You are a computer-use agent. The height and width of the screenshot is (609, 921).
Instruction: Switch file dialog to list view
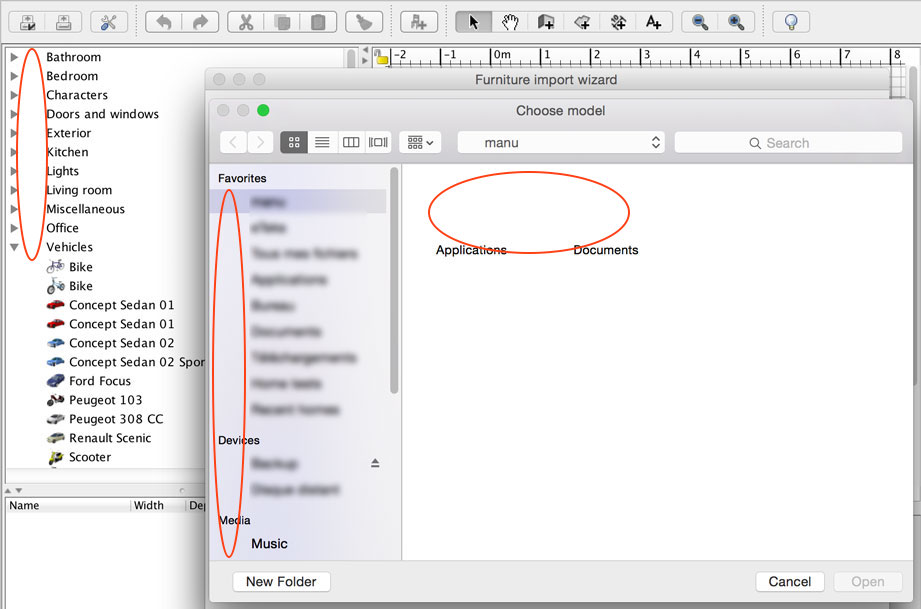[x=322, y=142]
